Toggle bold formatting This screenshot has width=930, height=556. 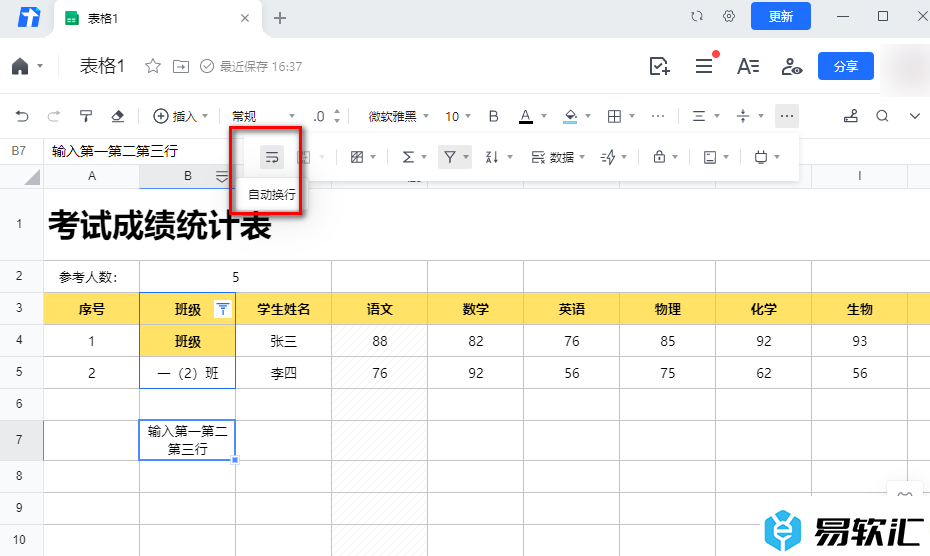click(493, 116)
